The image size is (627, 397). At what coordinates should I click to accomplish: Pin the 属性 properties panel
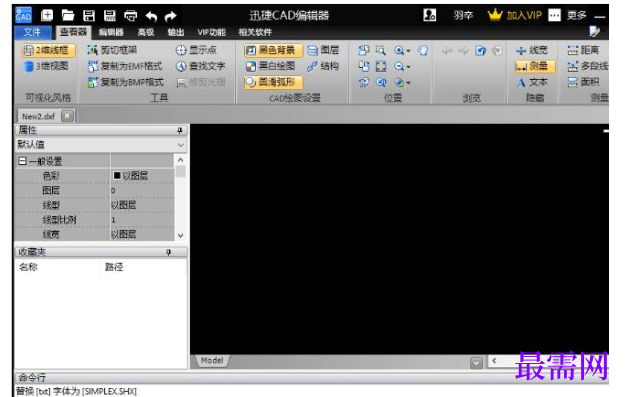click(180, 130)
